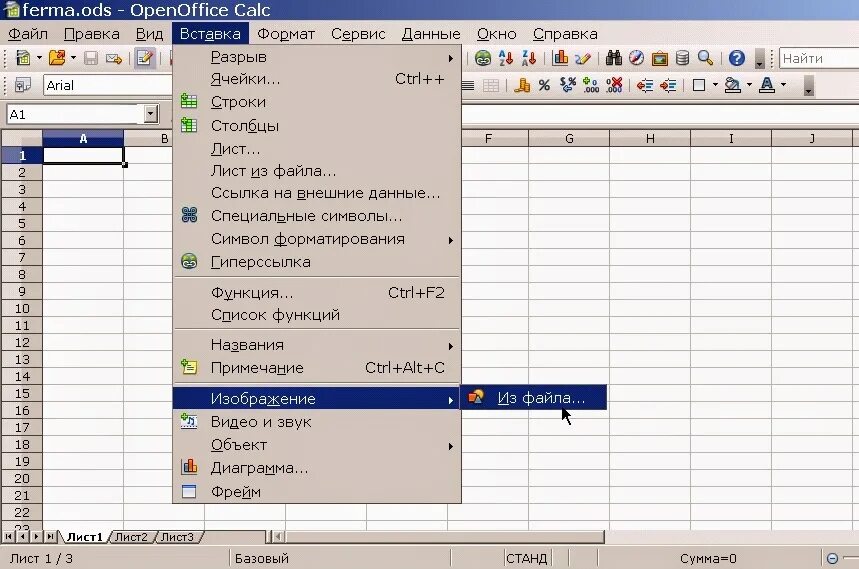Open the Borders dropdown arrow
The width and height of the screenshot is (859, 569).
tap(715, 85)
